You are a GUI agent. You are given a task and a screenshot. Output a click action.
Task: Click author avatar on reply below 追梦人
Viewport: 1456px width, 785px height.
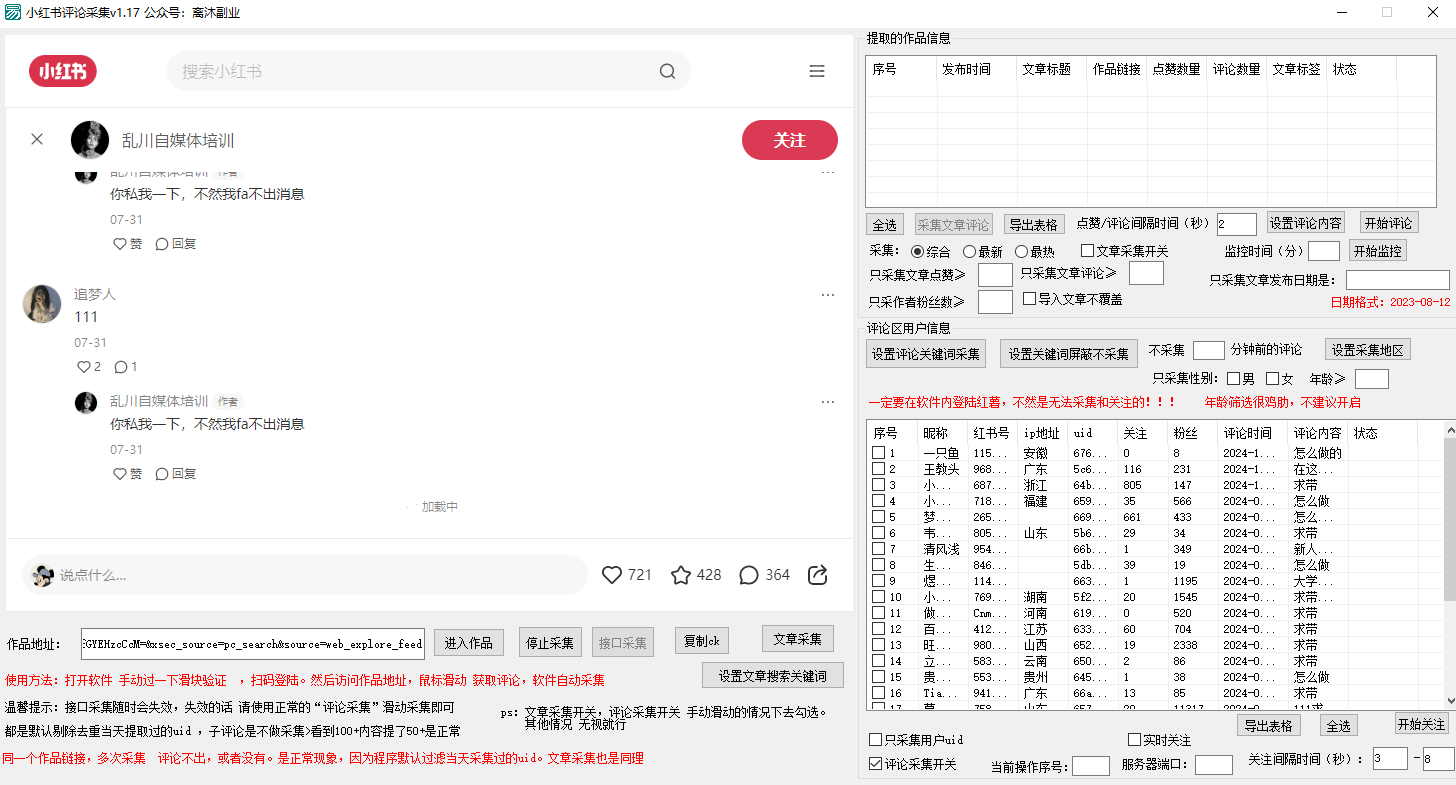(x=86, y=403)
